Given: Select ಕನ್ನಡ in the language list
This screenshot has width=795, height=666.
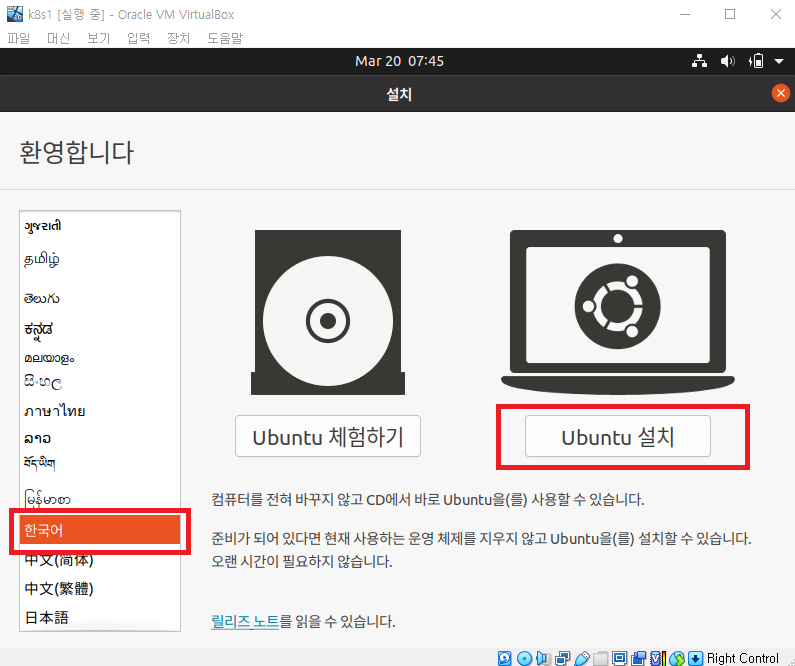Looking at the screenshot, I should tap(100, 329).
